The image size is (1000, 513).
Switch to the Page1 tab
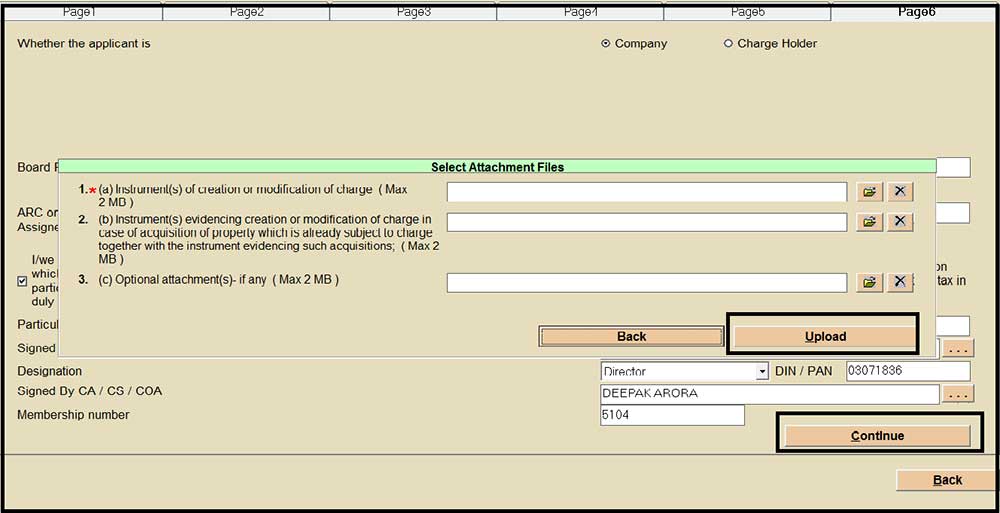[80, 12]
